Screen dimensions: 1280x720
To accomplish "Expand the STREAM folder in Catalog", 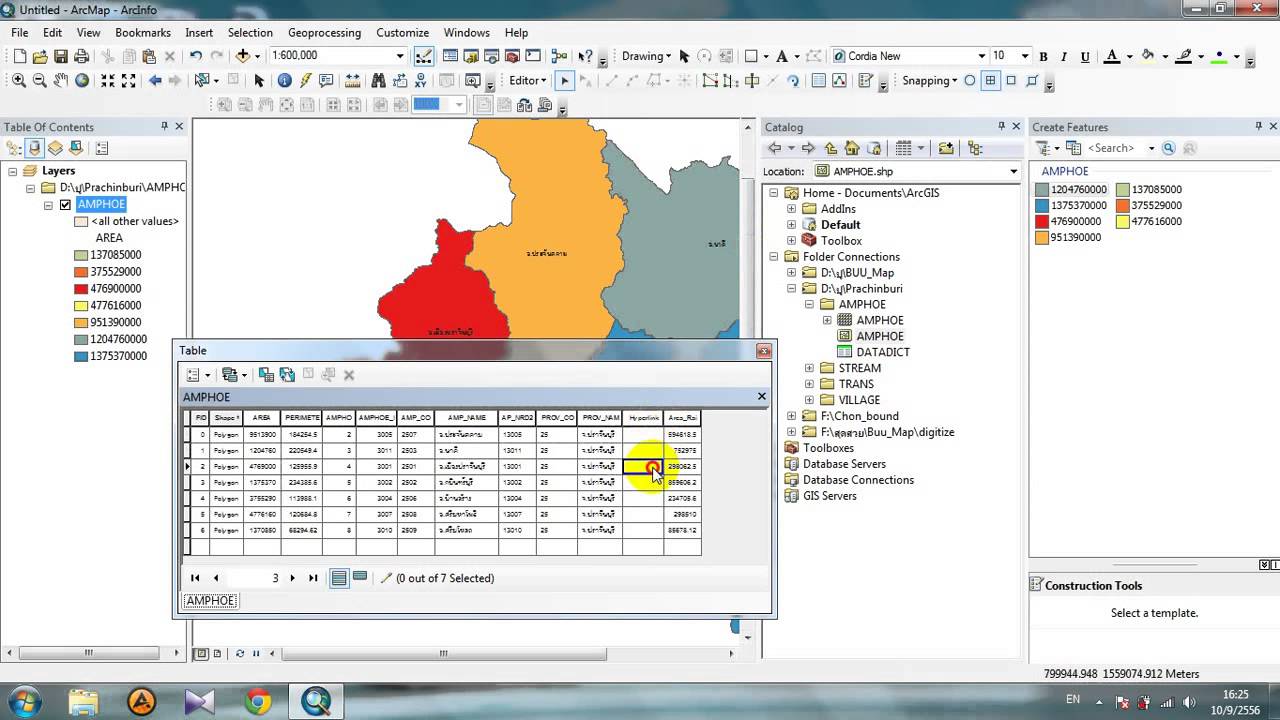I will (x=809, y=368).
